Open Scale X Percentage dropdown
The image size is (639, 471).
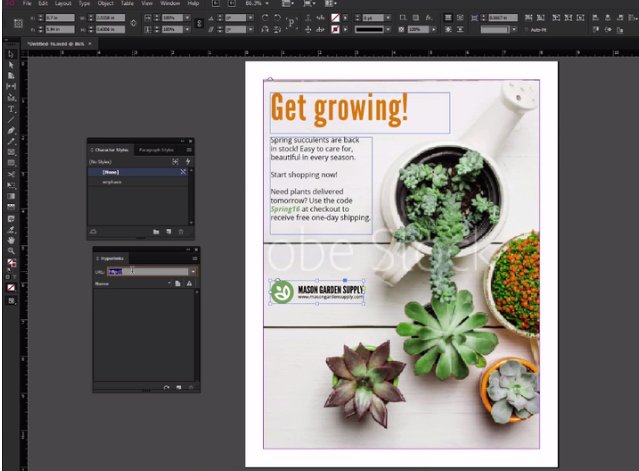pos(187,18)
